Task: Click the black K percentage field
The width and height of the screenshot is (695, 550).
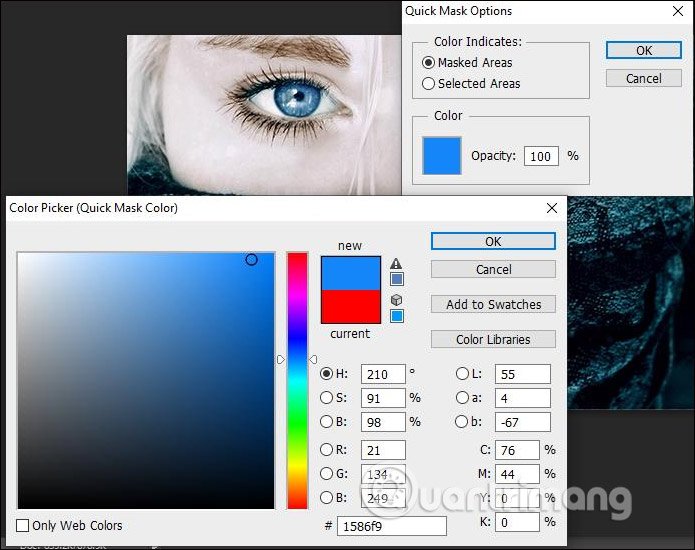Action: tap(517, 522)
